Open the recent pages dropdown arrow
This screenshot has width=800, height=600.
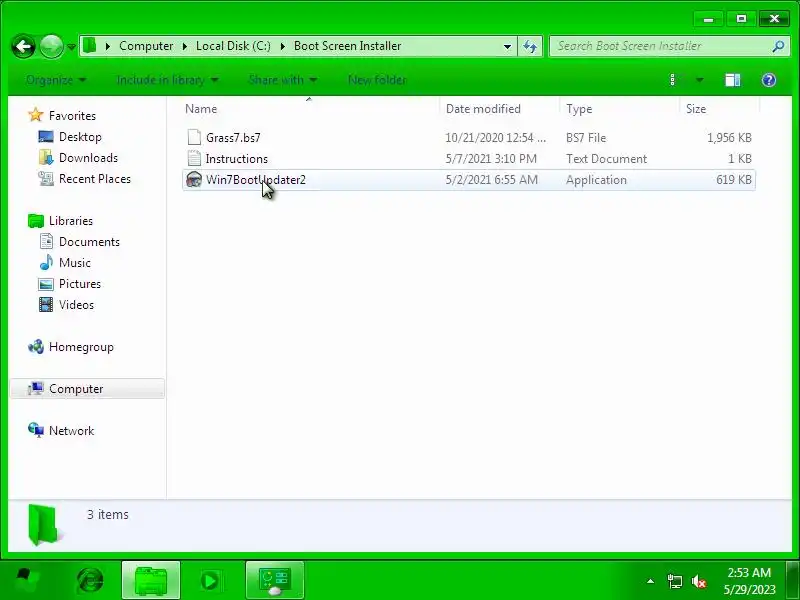71,47
